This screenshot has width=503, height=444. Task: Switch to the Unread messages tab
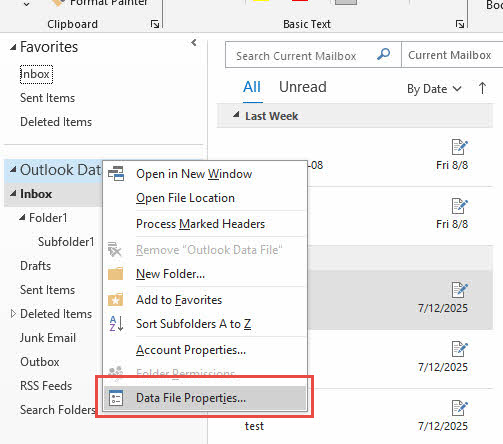coord(303,87)
